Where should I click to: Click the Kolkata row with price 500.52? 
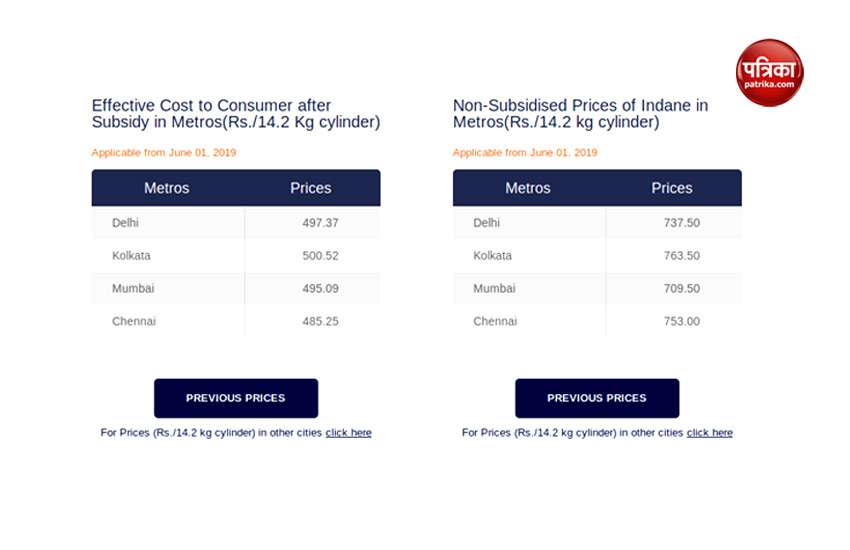point(236,256)
